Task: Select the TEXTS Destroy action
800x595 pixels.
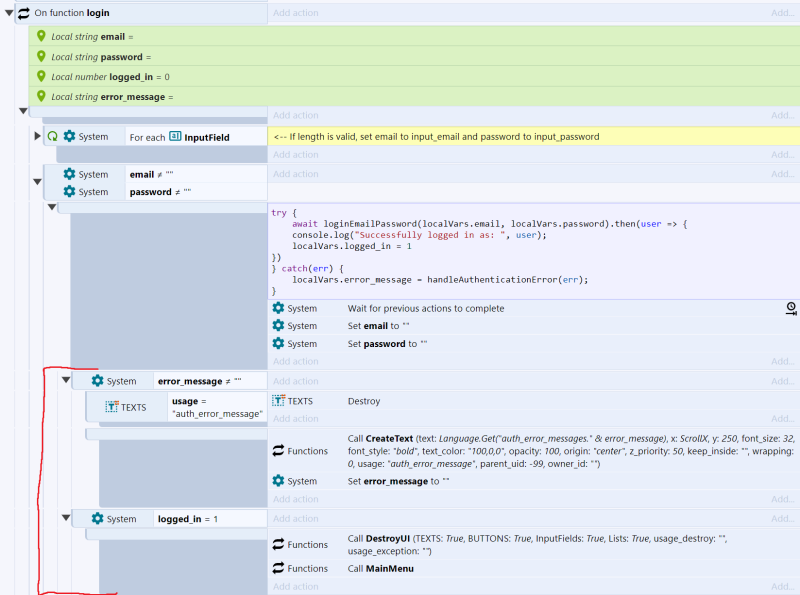Action: (534, 401)
